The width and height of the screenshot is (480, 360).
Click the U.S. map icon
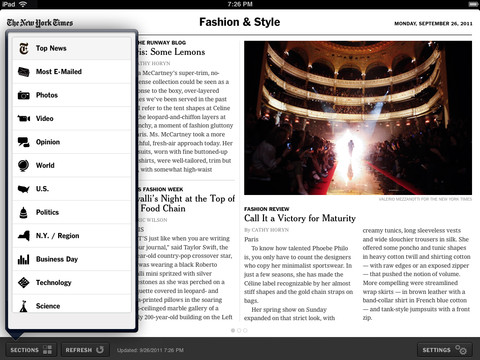tap(24, 189)
